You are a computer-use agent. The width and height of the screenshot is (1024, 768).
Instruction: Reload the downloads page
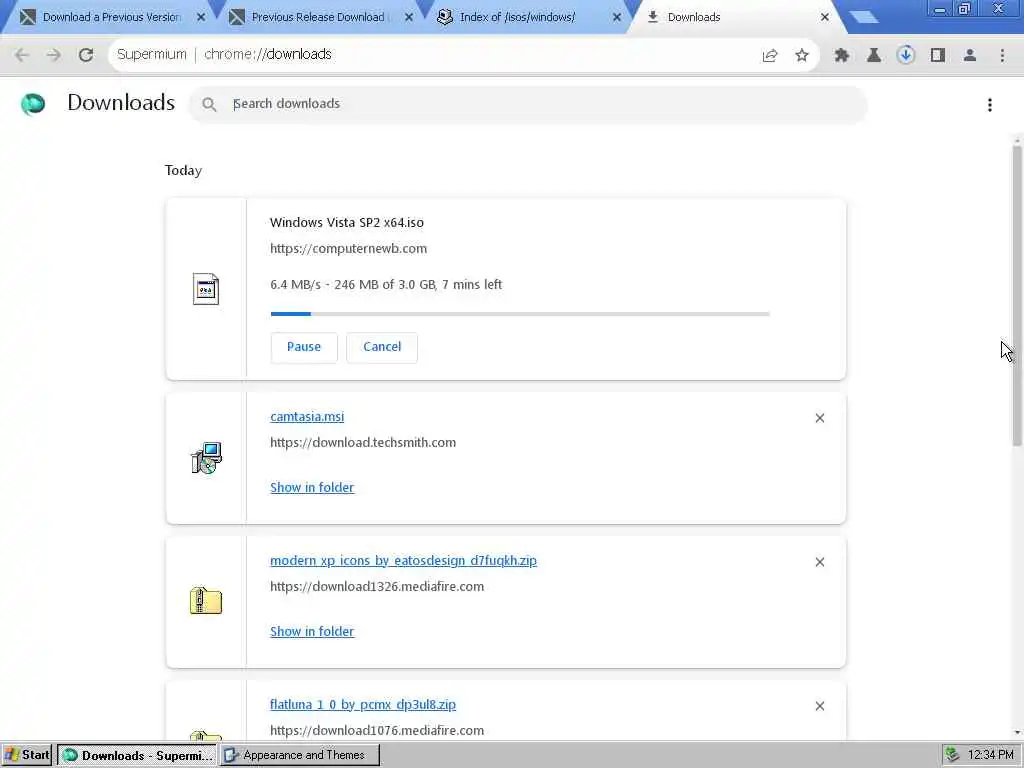[86, 55]
